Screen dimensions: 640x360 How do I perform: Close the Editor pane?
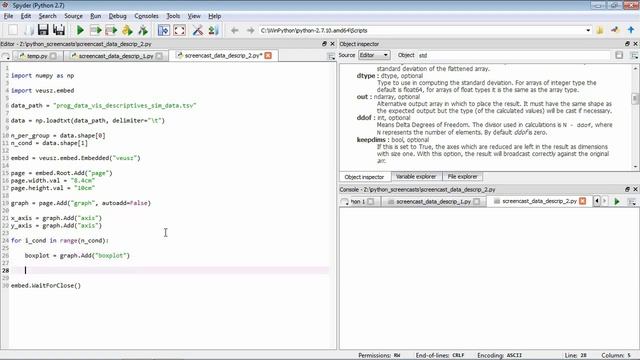point(332,44)
